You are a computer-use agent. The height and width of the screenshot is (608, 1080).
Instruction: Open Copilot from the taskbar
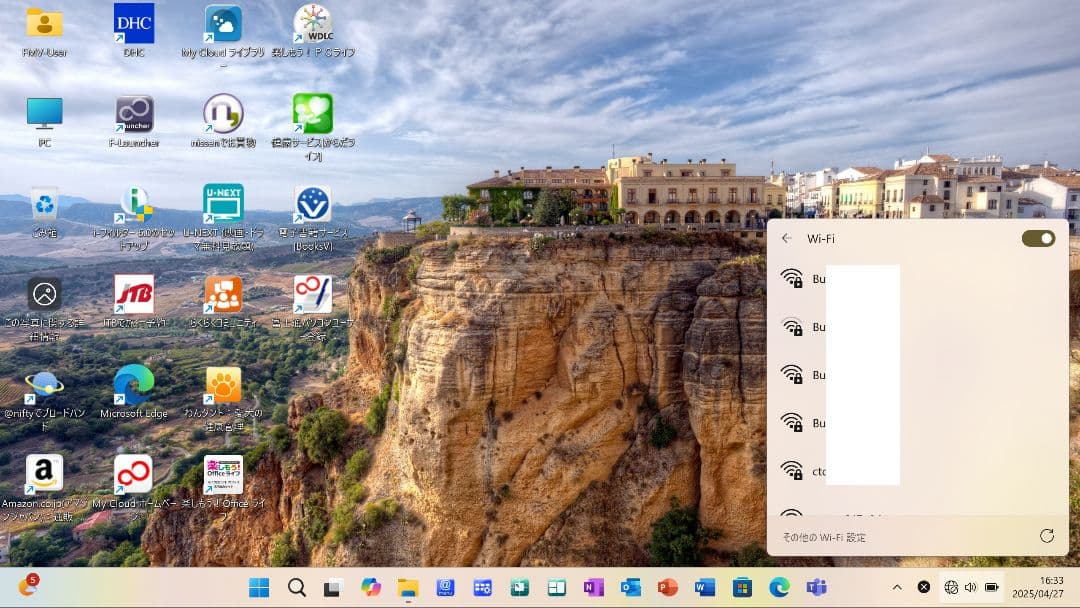tap(369, 589)
